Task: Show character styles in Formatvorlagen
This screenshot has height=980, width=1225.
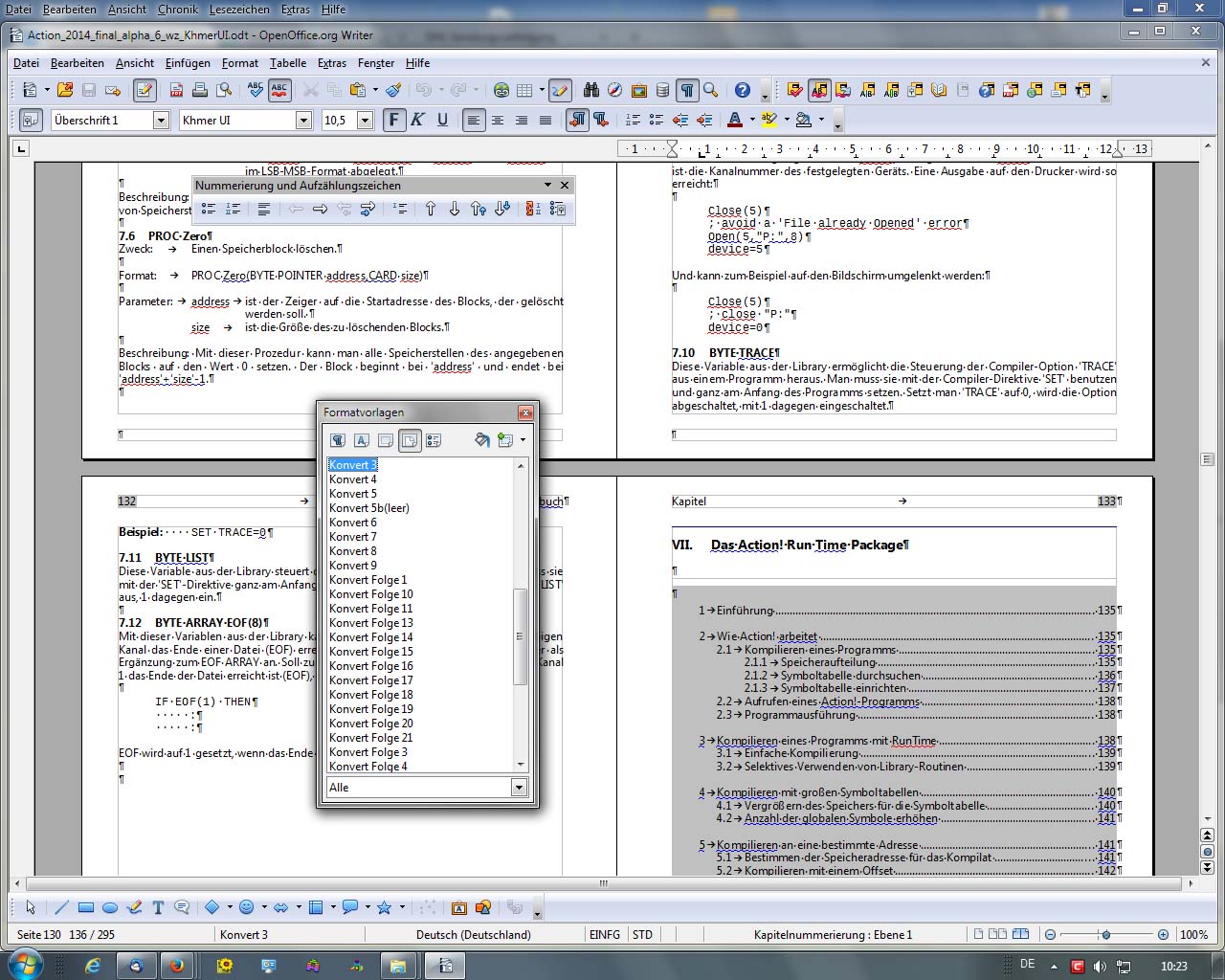Action: point(362,440)
